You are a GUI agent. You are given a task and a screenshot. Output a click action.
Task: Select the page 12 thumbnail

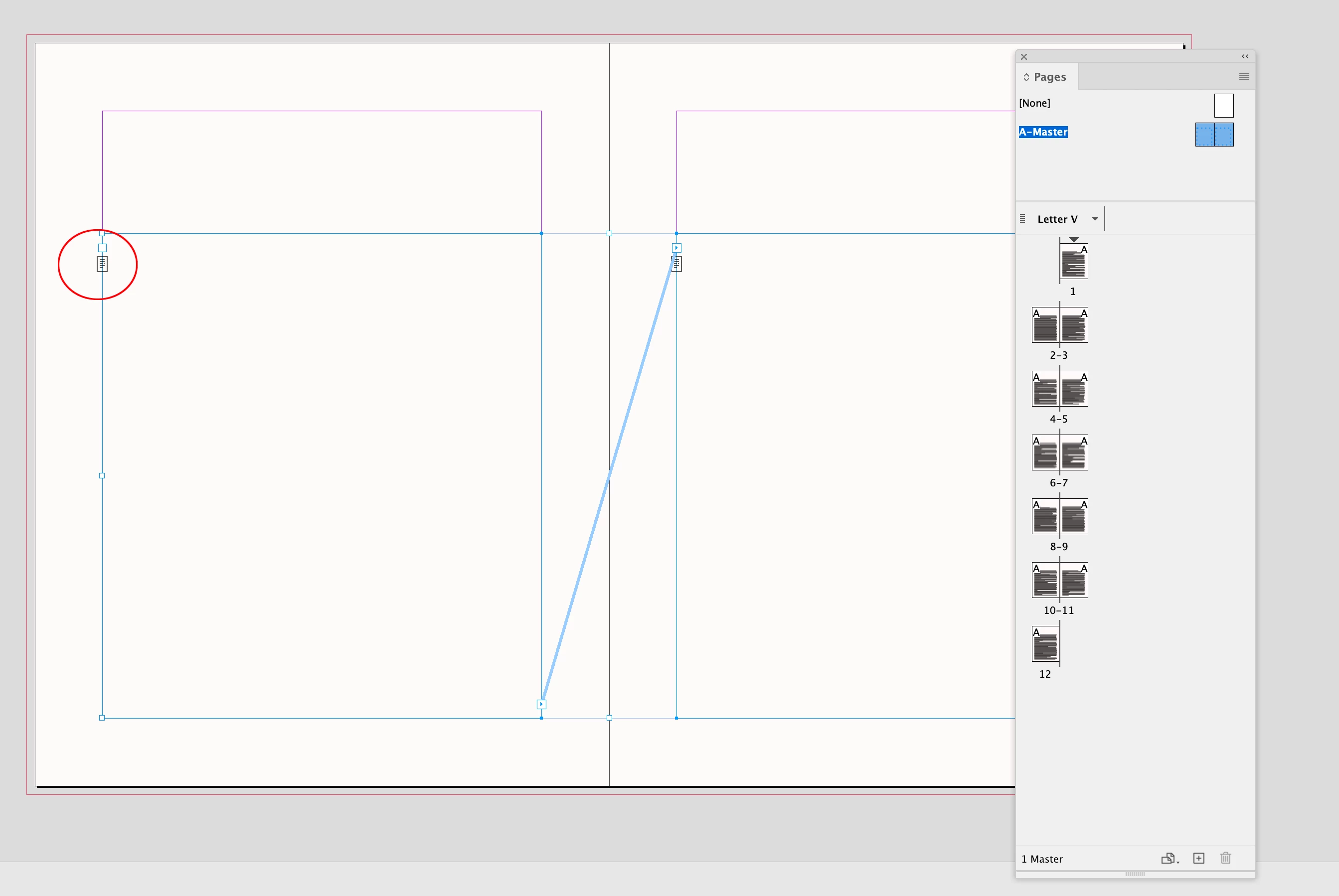coord(1045,644)
